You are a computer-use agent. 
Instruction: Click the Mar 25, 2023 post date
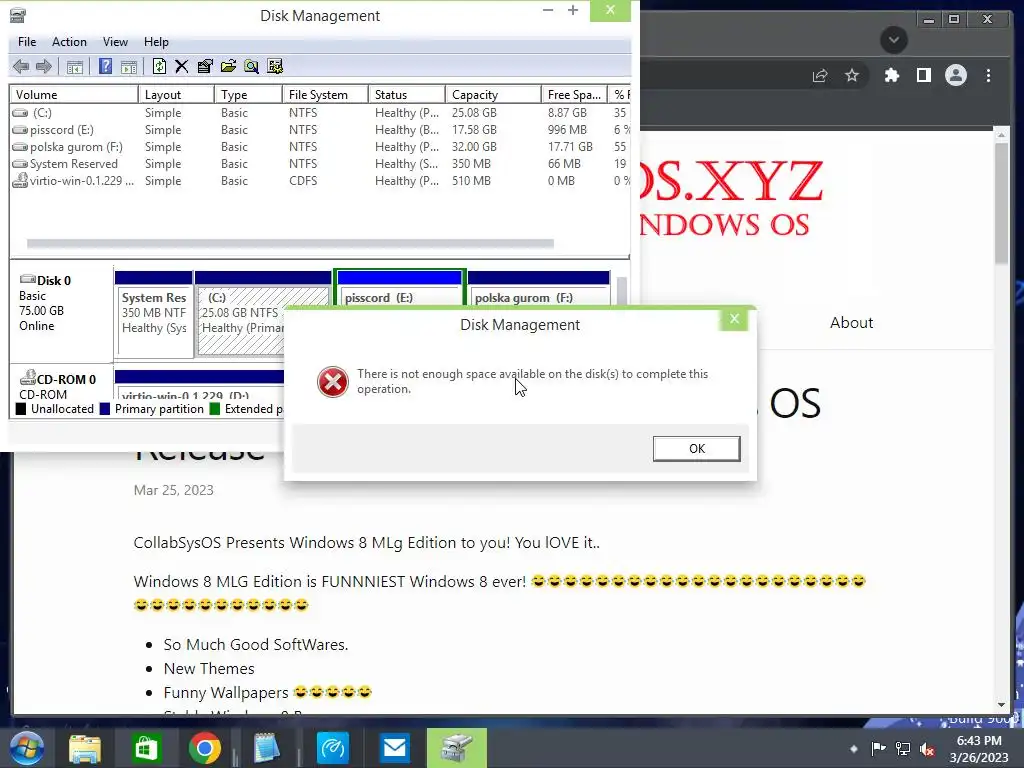pyautogui.click(x=173, y=490)
